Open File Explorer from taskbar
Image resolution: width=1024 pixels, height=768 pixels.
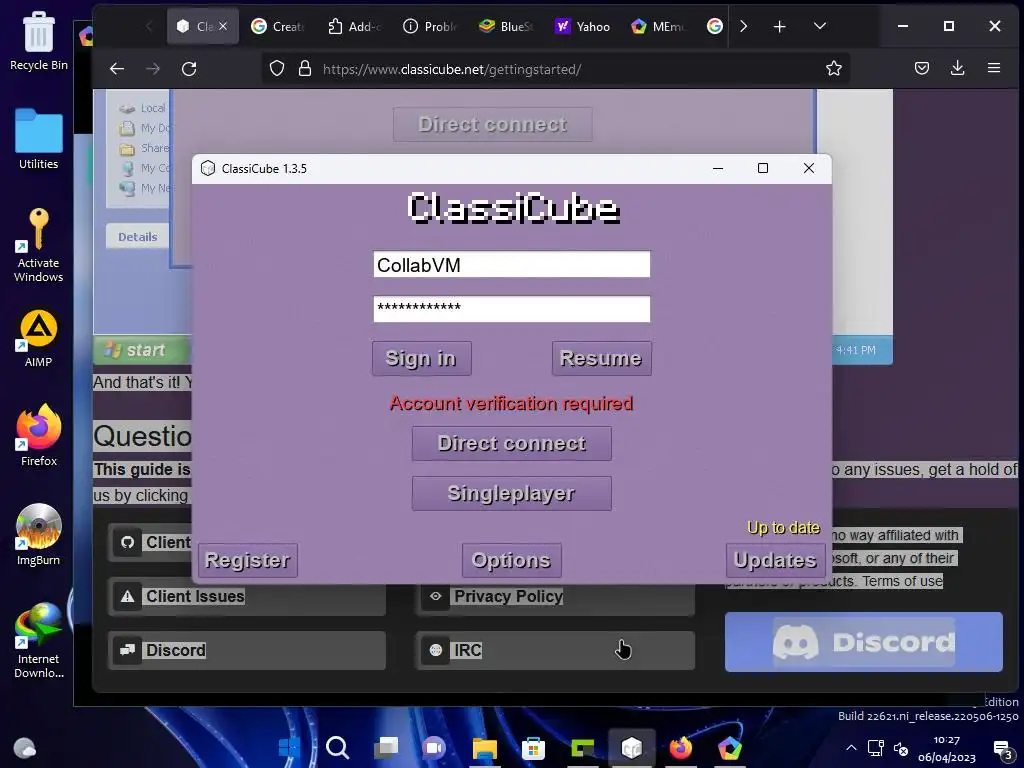485,748
